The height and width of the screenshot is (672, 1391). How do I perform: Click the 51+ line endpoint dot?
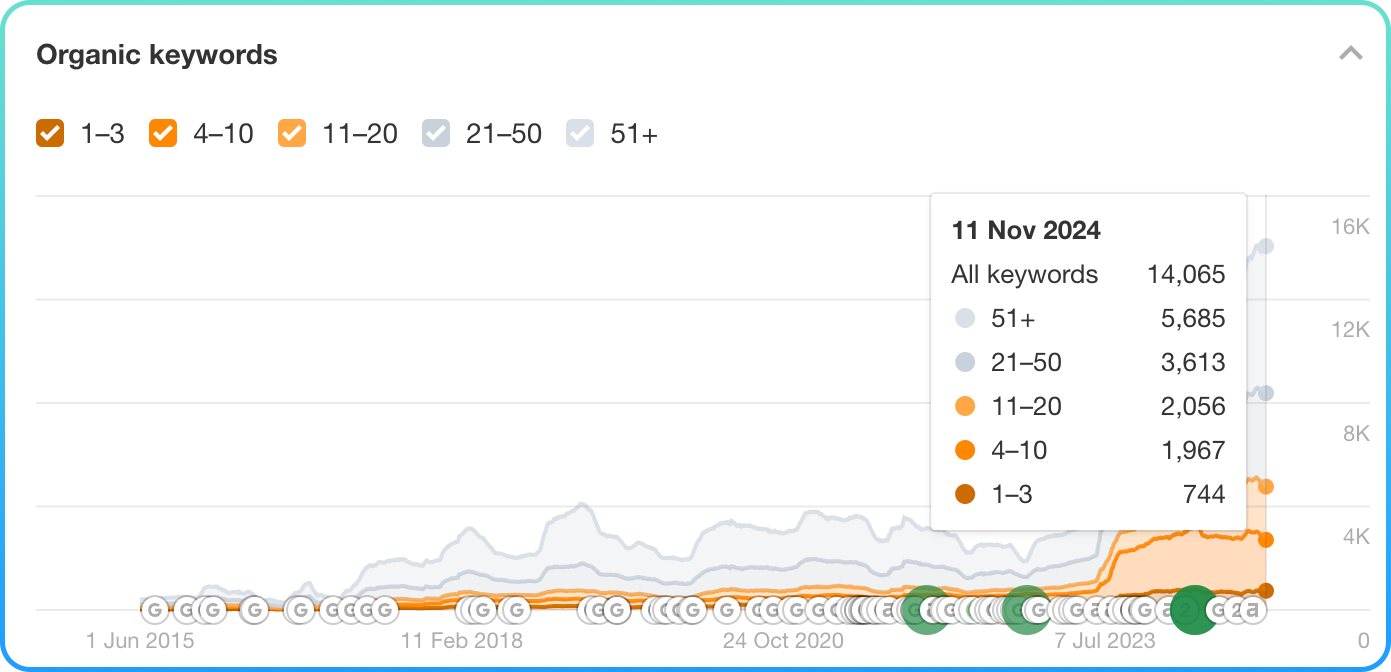pyautogui.click(x=1266, y=246)
